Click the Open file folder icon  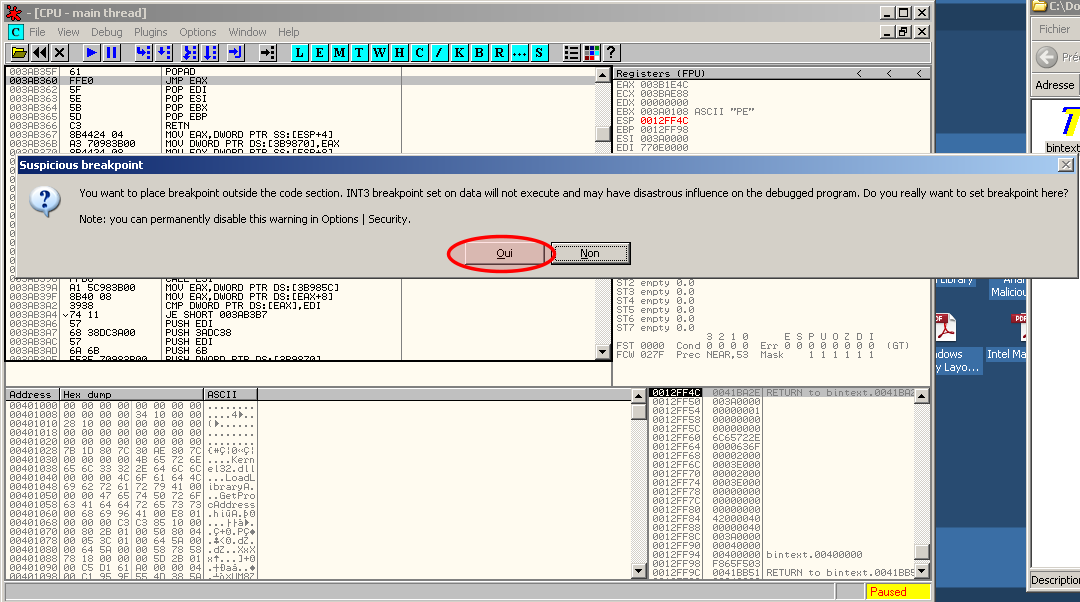(x=18, y=52)
